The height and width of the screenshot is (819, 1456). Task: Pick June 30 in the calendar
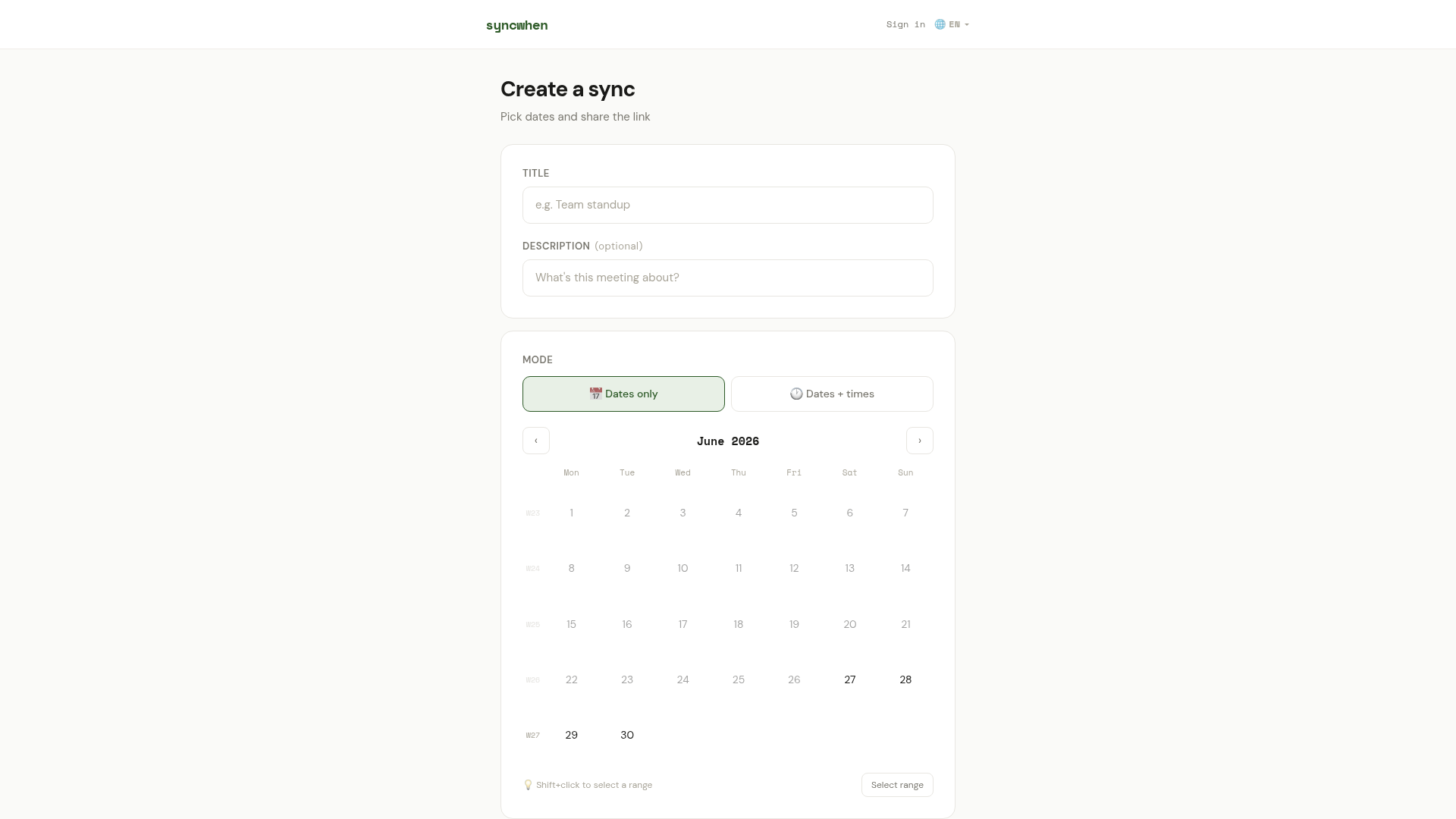pos(627,735)
